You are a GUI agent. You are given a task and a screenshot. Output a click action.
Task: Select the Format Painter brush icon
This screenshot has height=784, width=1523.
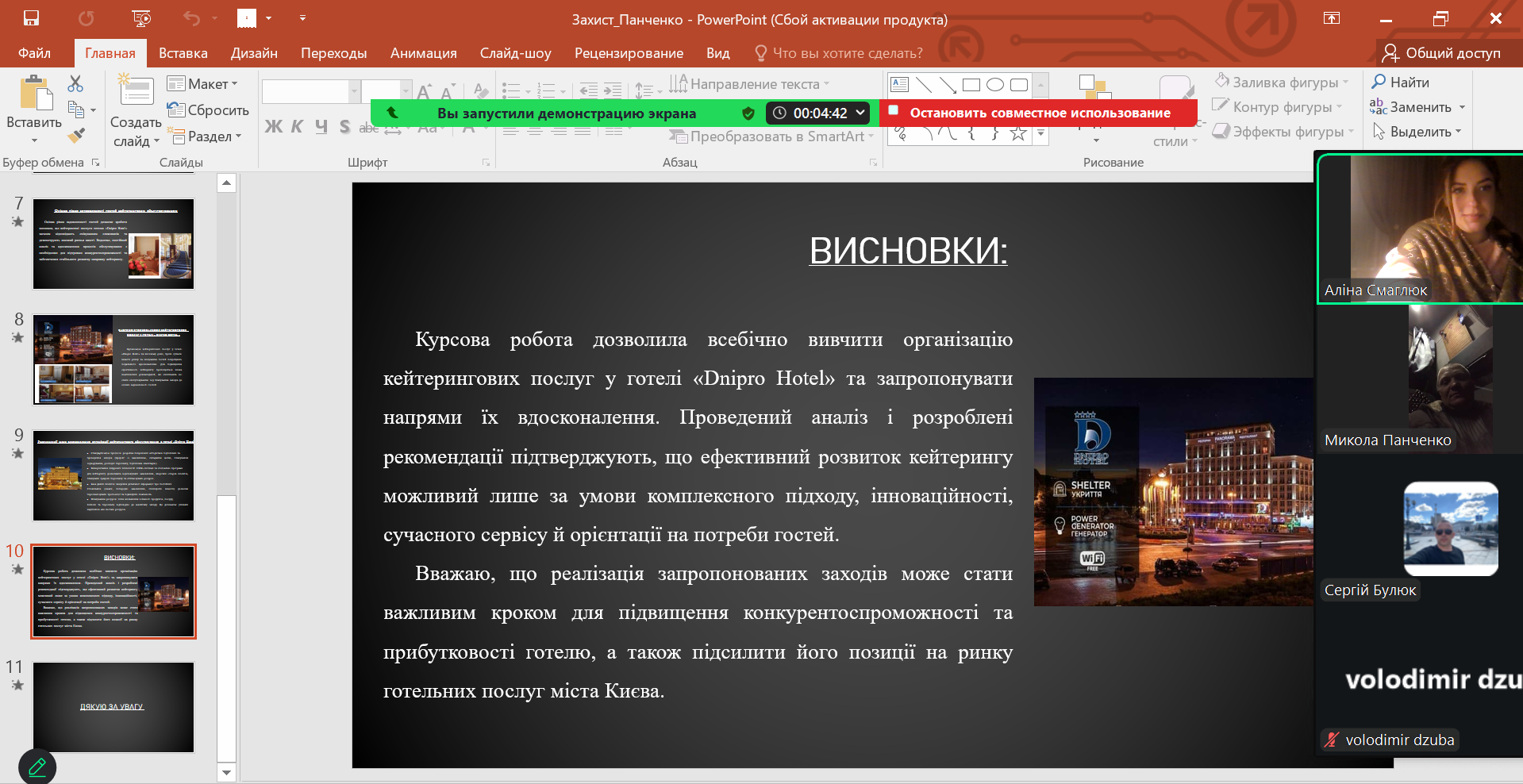76,136
